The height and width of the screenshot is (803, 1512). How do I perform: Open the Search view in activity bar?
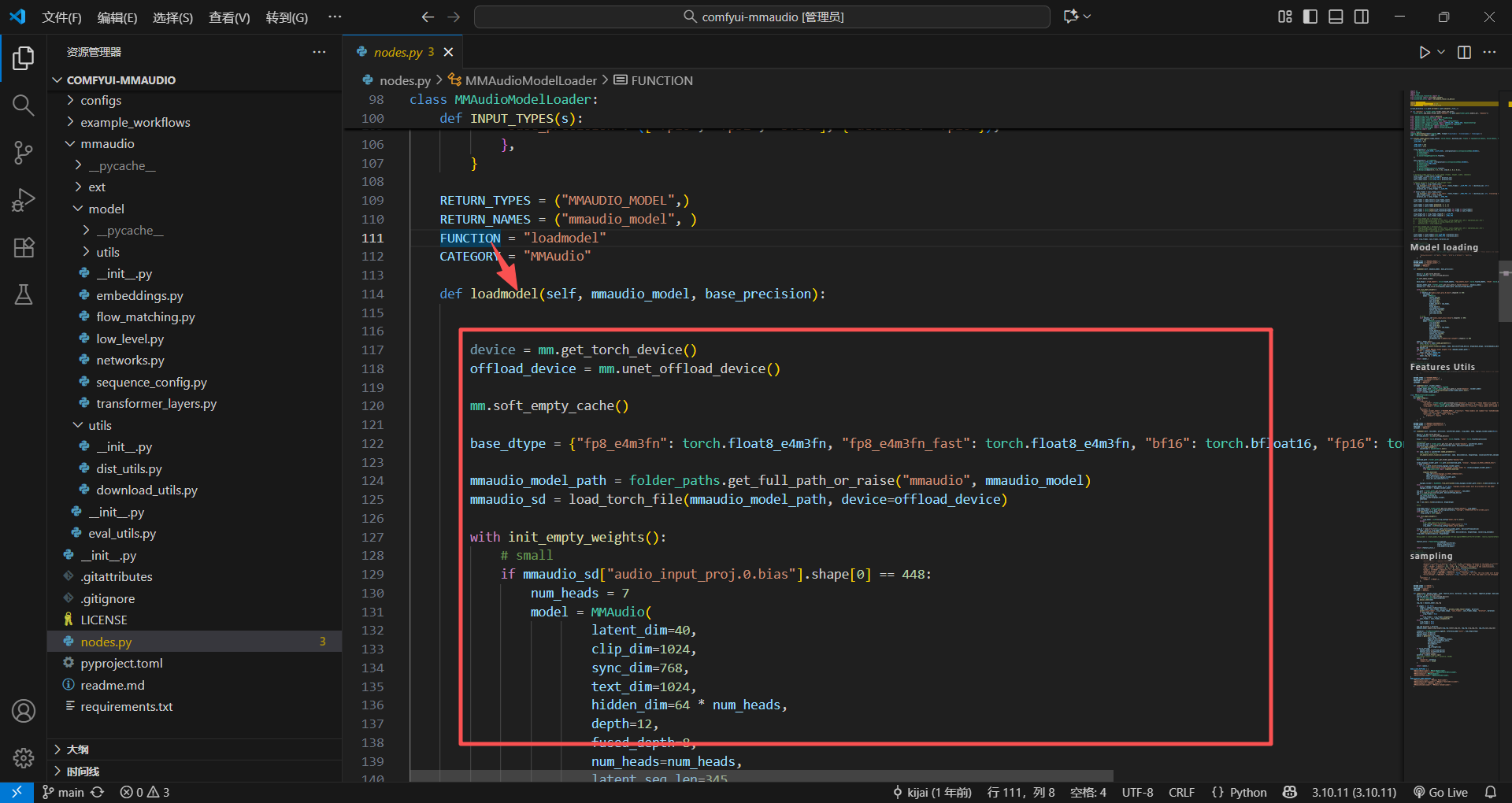click(24, 105)
